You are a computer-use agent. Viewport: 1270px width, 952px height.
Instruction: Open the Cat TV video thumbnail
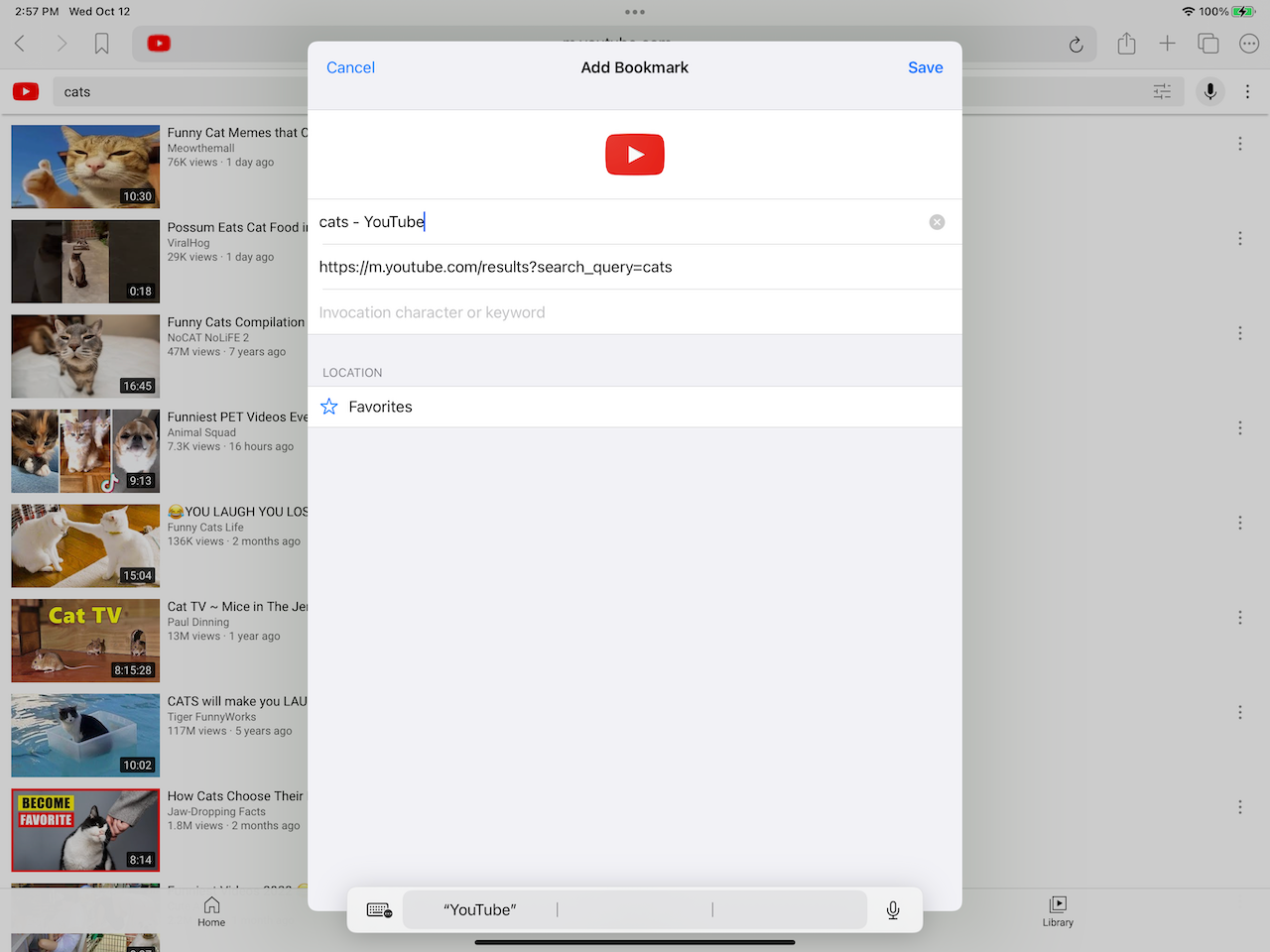85,641
